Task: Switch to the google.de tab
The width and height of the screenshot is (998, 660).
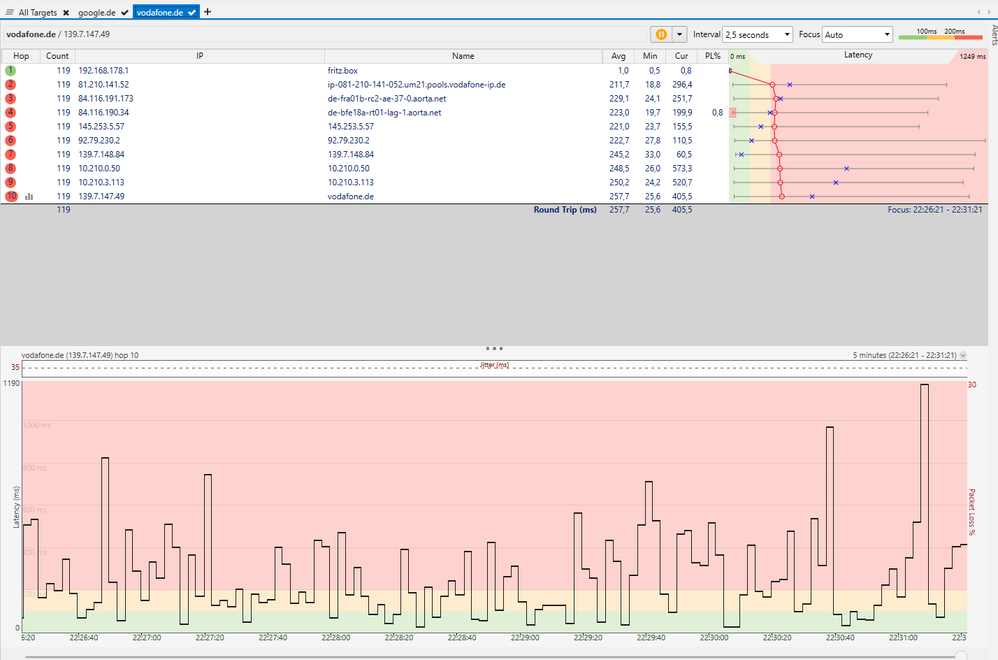Action: click(97, 12)
